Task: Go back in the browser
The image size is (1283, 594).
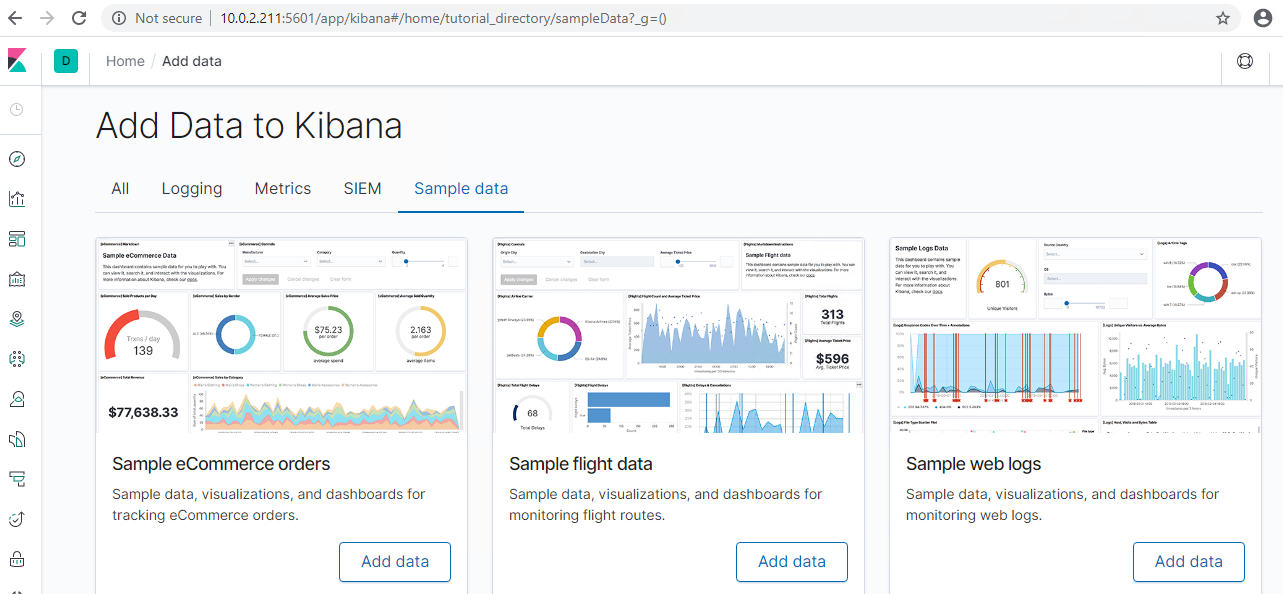Action: pos(16,18)
